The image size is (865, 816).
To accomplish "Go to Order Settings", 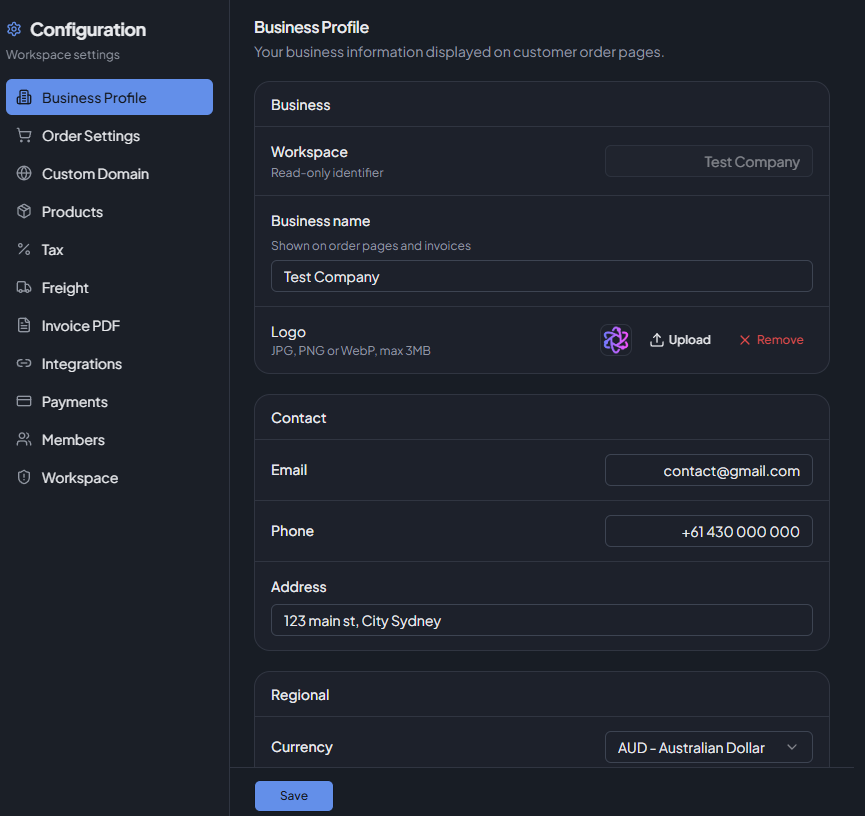I will [x=109, y=135].
